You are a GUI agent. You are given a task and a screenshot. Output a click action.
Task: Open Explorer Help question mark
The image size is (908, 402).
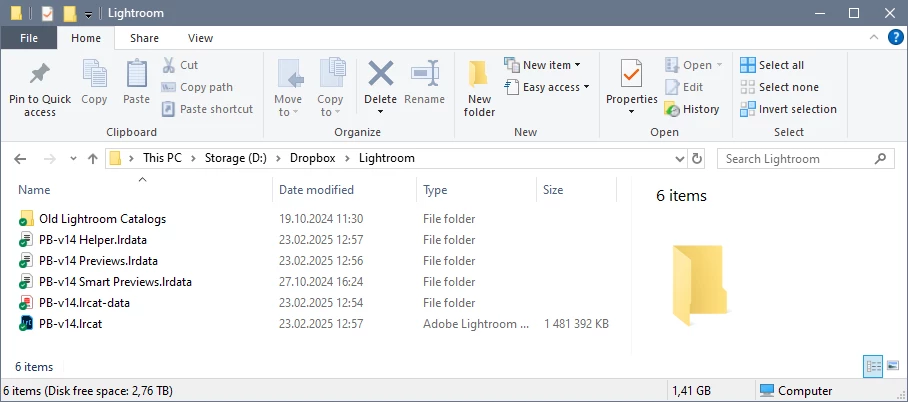(x=895, y=38)
